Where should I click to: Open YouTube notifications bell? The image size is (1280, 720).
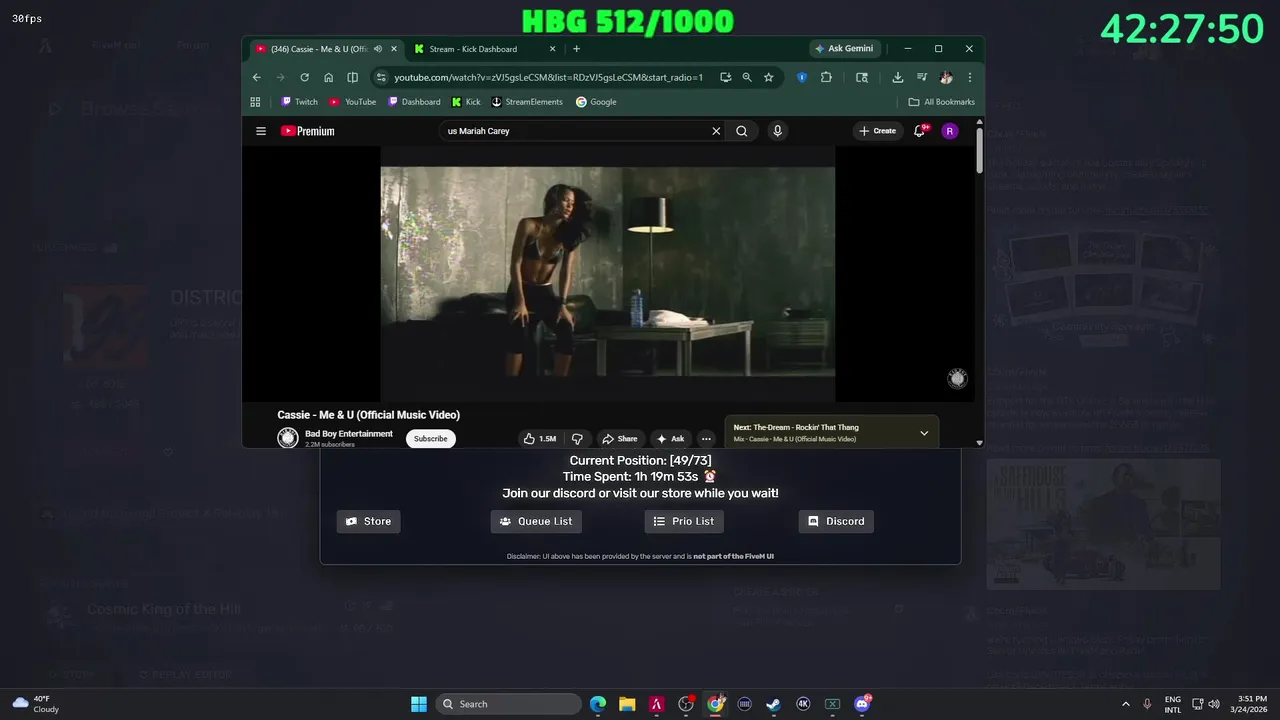pos(920,131)
